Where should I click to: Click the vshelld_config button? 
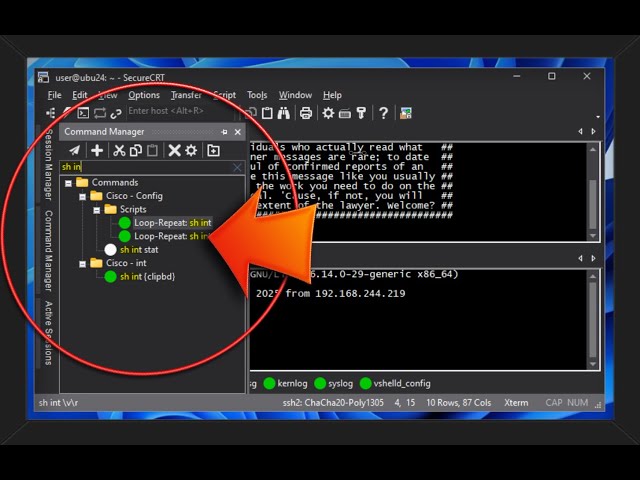coord(395,383)
